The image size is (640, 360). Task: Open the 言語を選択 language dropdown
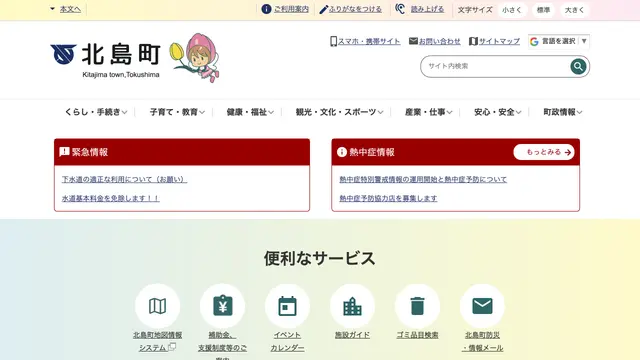click(559, 41)
